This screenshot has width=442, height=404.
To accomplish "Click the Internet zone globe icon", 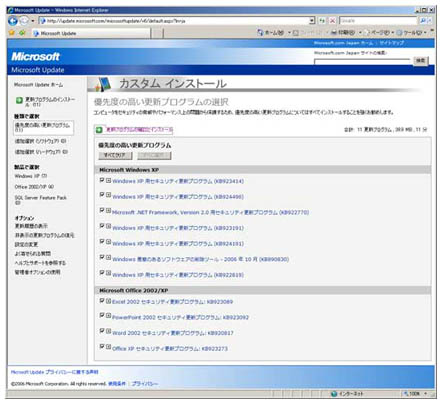I will click(x=334, y=394).
